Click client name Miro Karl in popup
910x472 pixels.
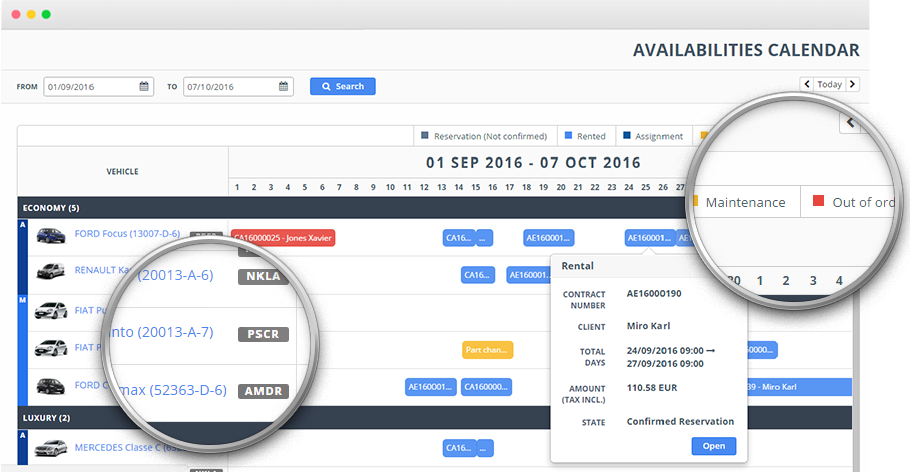tap(648, 326)
